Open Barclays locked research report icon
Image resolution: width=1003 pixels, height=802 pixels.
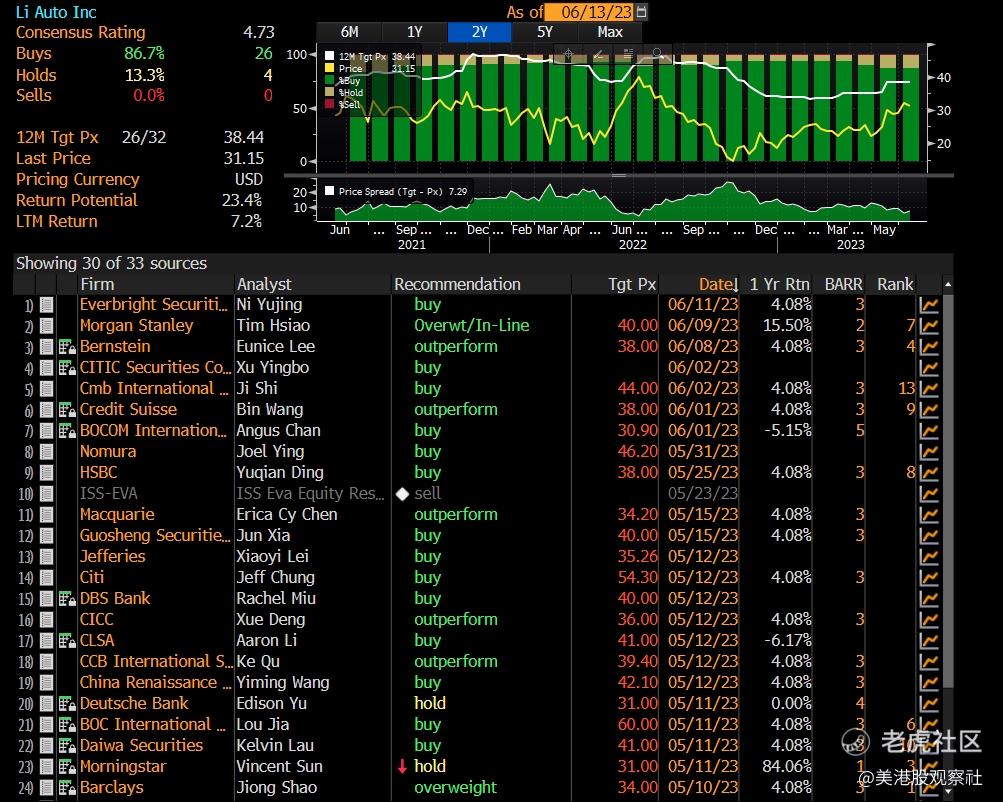[x=67, y=787]
